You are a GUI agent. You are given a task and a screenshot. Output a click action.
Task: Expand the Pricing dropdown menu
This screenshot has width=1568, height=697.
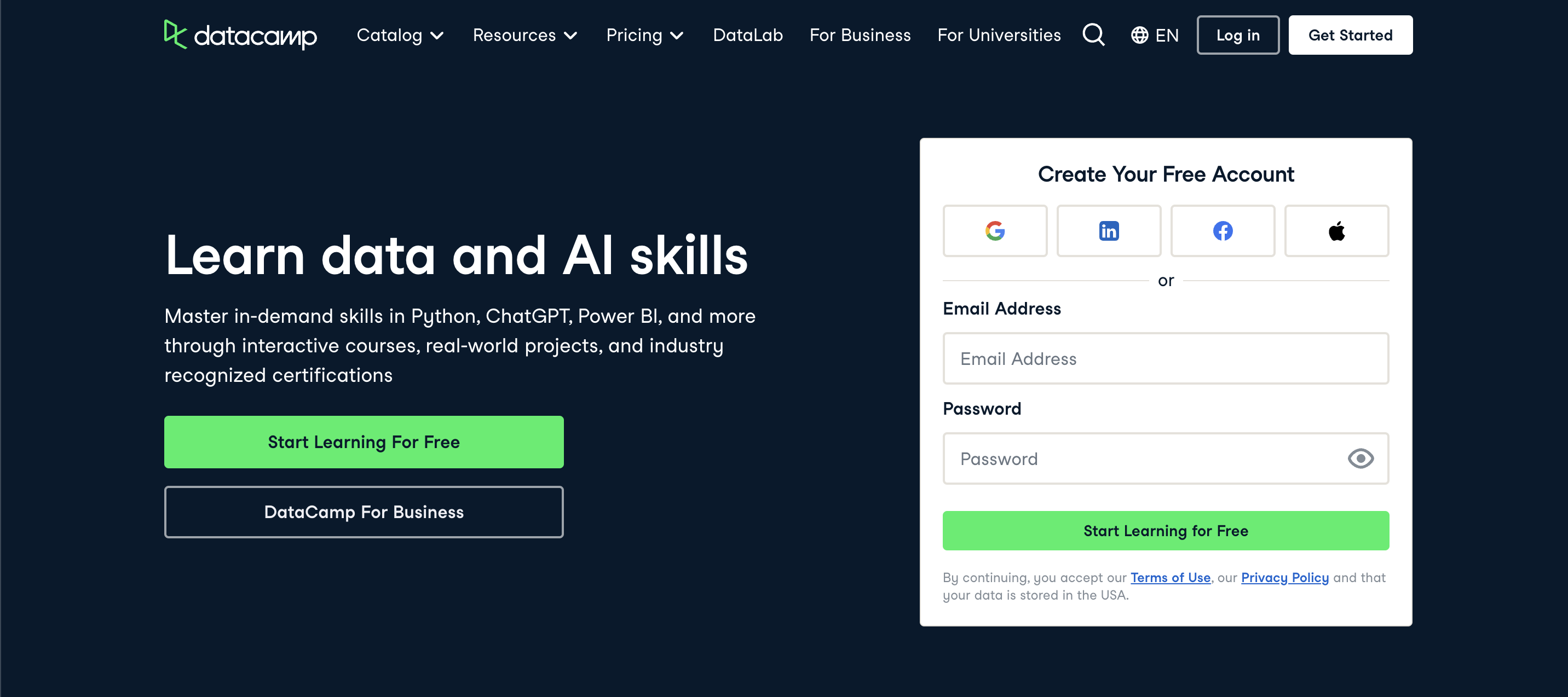coord(644,35)
